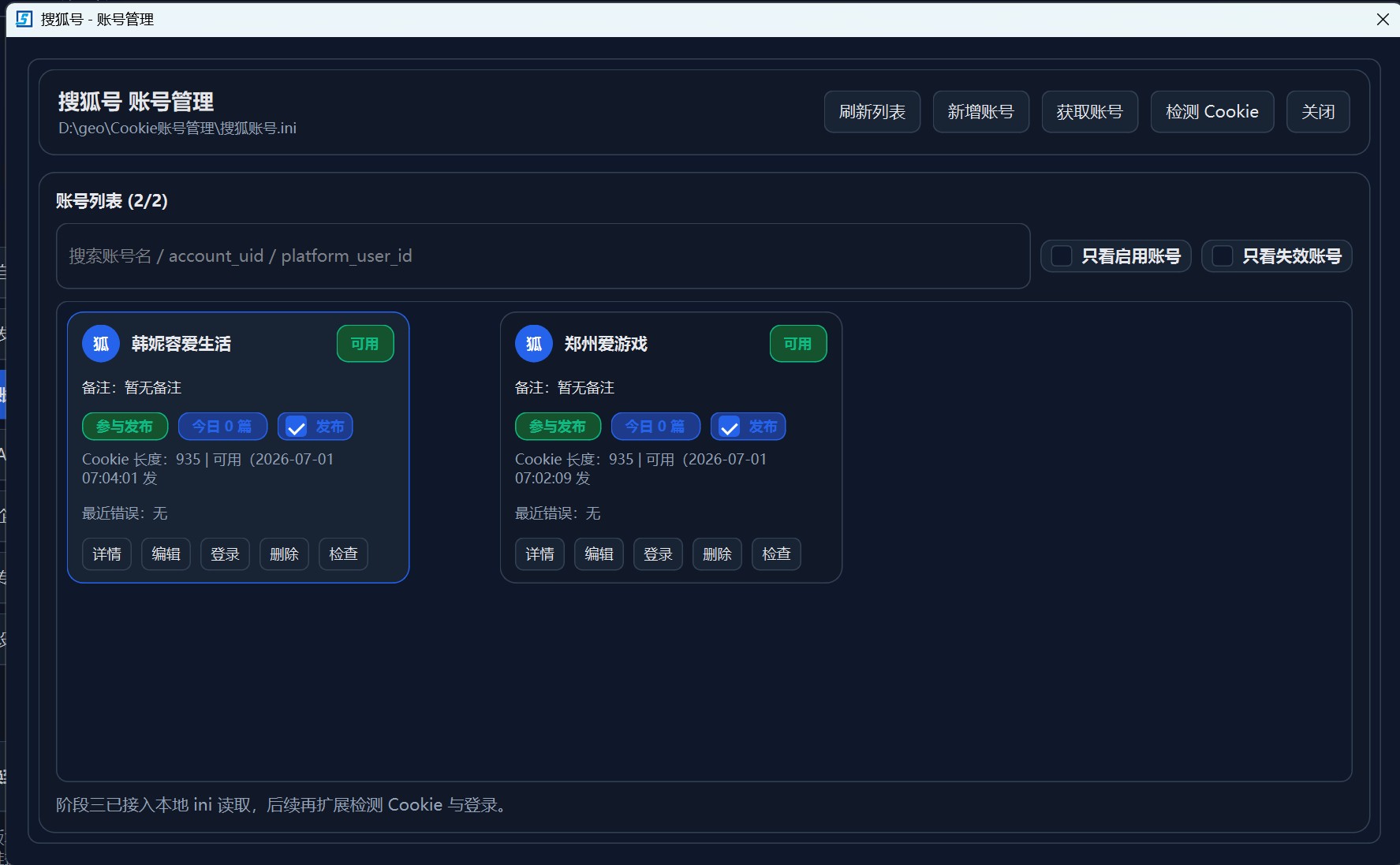The width and height of the screenshot is (1400, 865).
Task: Click the 获取账号 button
Action: coord(1090,112)
